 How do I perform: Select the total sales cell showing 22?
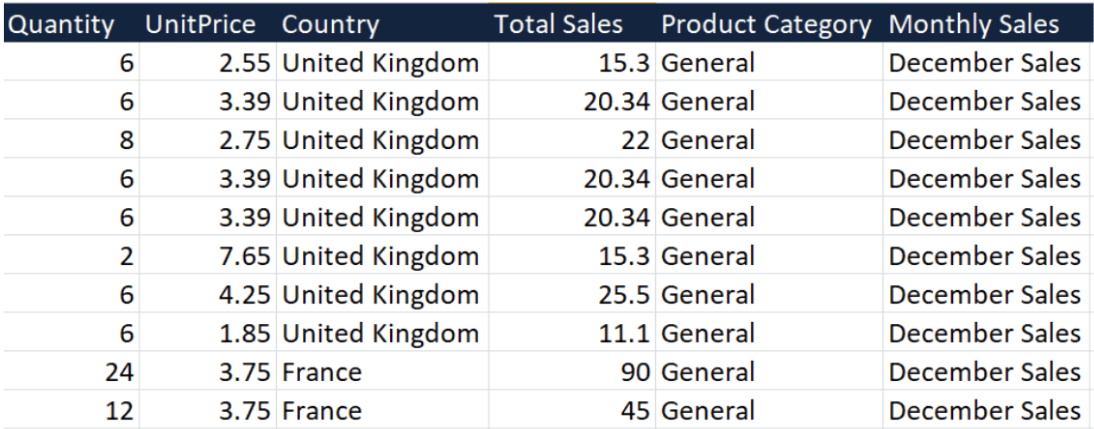[x=635, y=140]
